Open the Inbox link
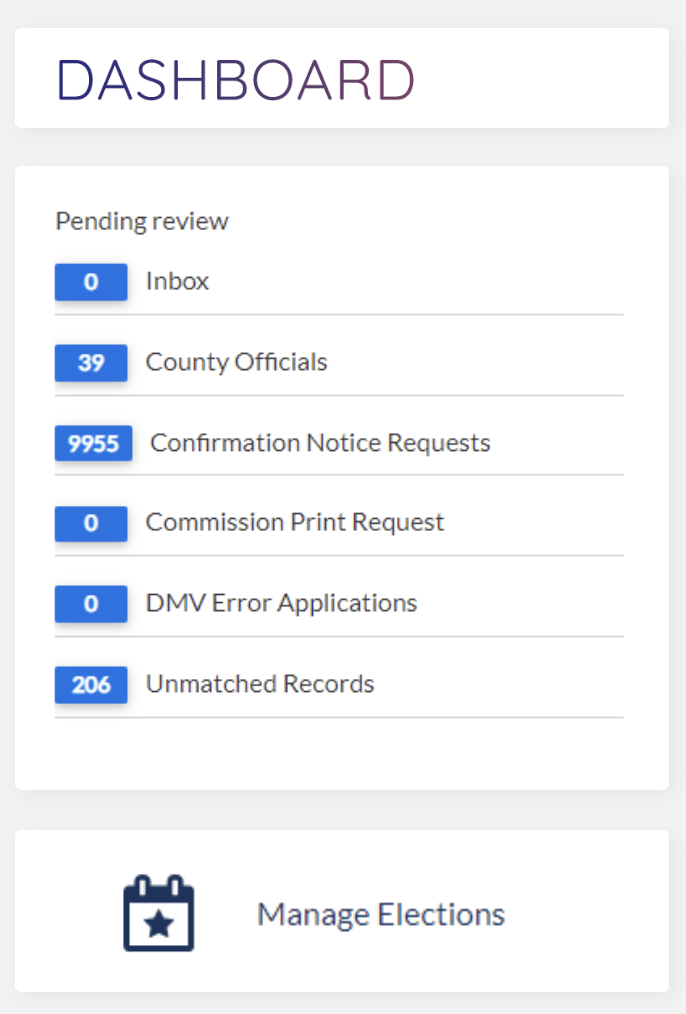 click(x=177, y=281)
